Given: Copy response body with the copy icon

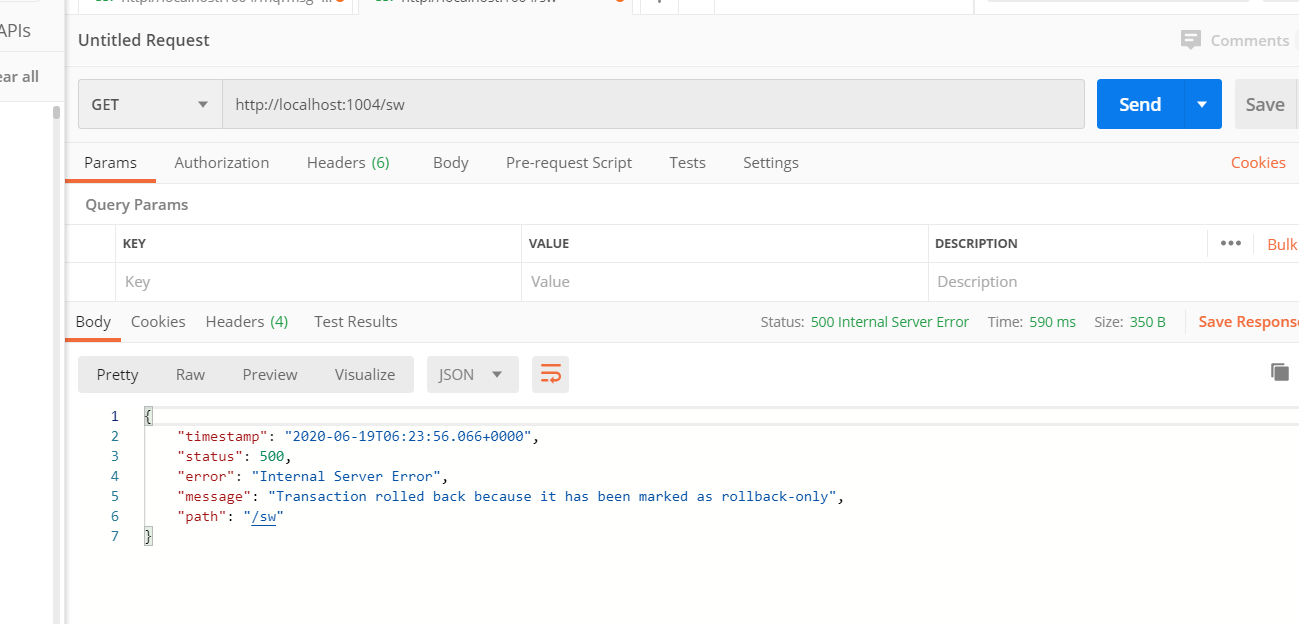Looking at the screenshot, I should (x=1279, y=371).
